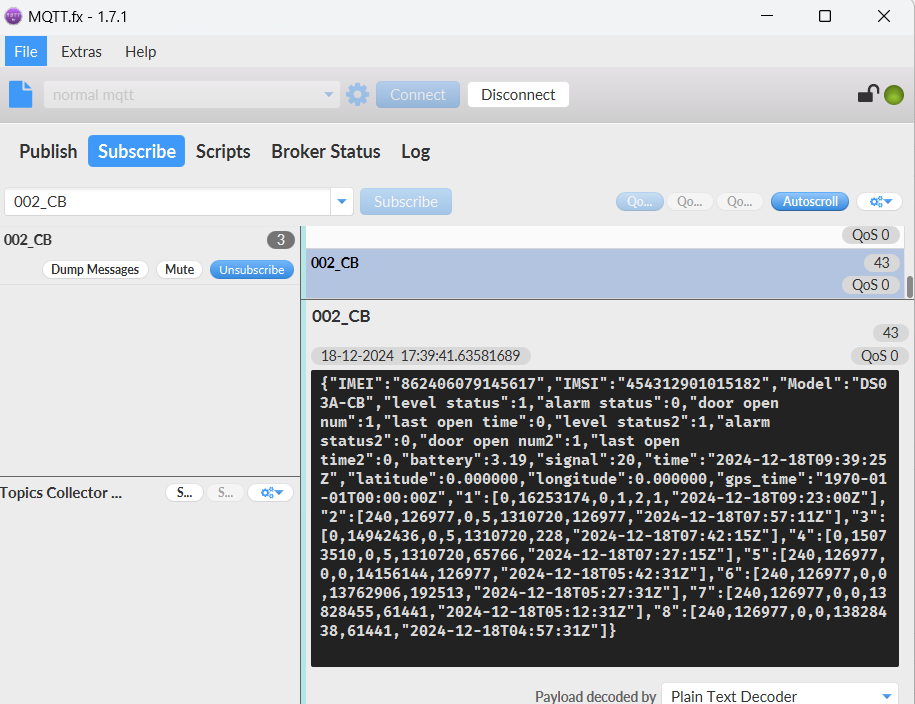The height and width of the screenshot is (704, 915).
Task: Switch to the Publish tab
Action: coord(48,151)
